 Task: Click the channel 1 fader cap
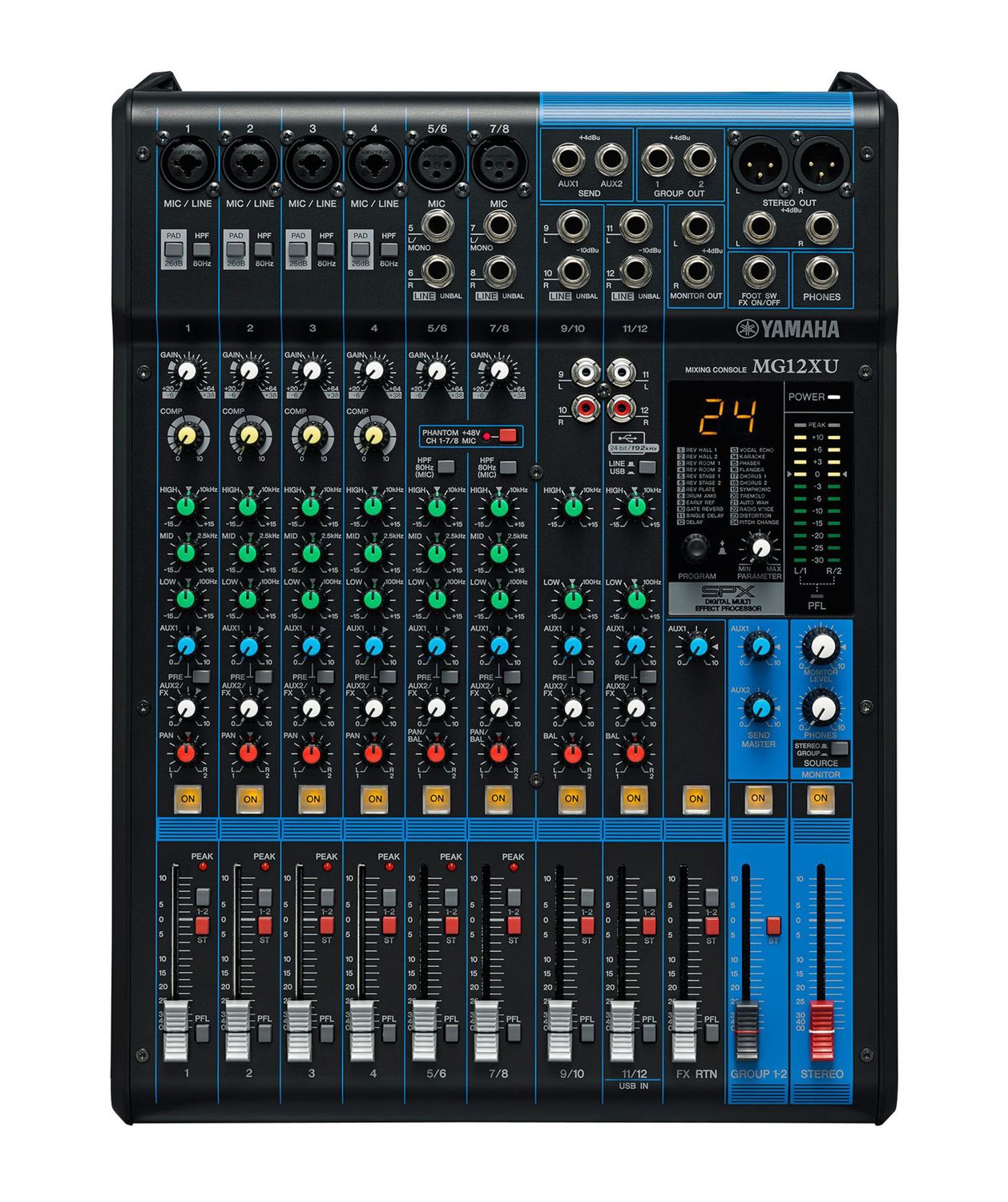(176, 1030)
